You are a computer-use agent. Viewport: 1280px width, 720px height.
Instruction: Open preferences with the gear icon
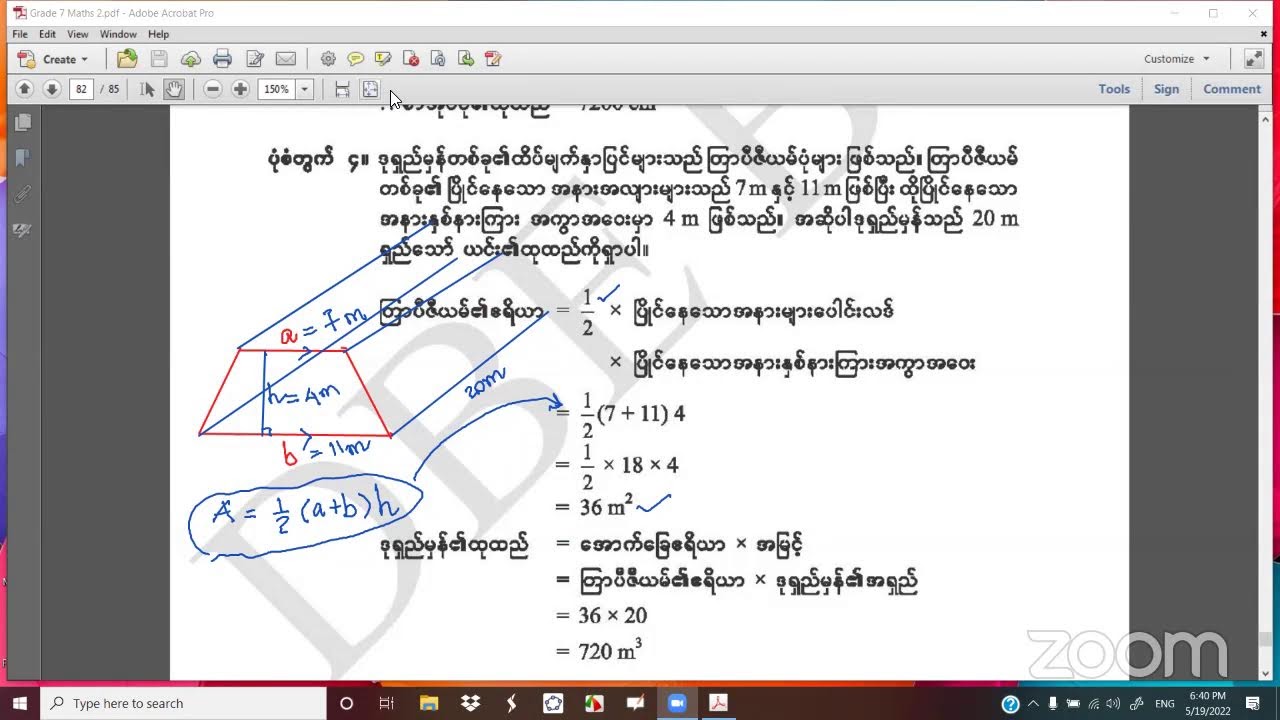(x=328, y=59)
